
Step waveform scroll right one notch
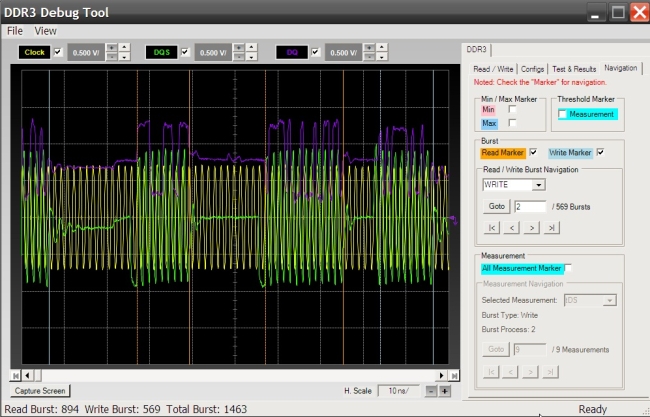click(441, 376)
